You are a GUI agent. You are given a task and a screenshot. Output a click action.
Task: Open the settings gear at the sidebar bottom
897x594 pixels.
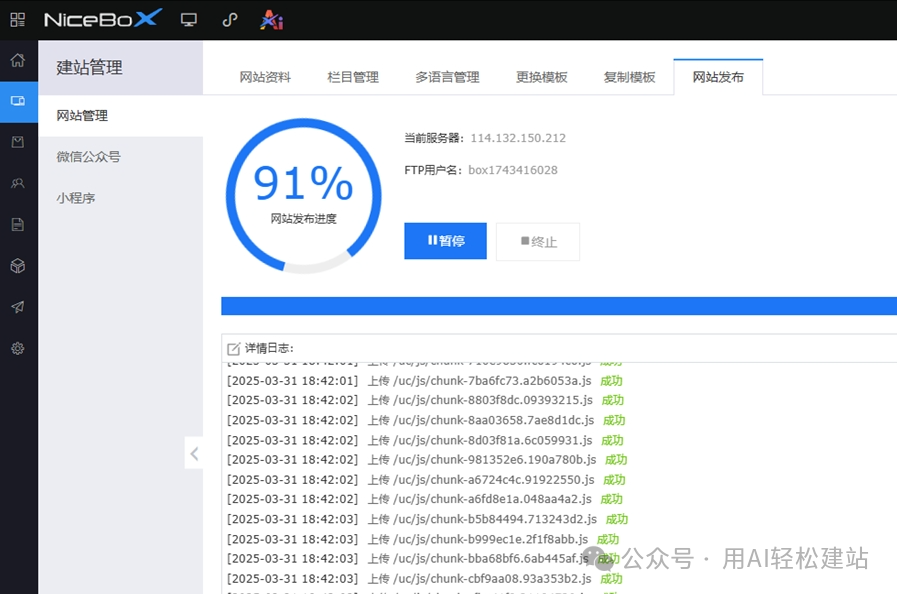click(x=18, y=348)
